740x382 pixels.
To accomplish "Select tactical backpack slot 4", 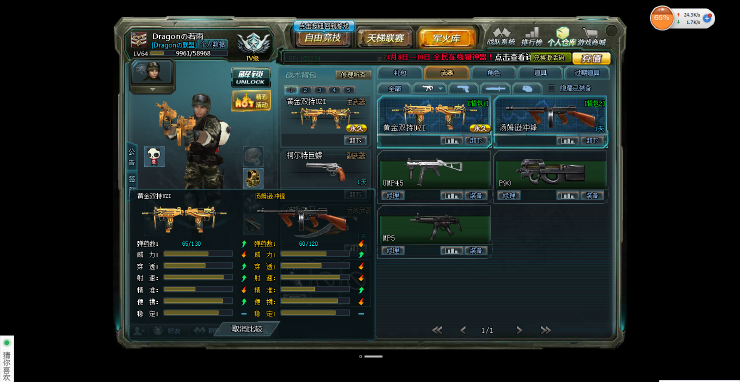I will (335, 90).
